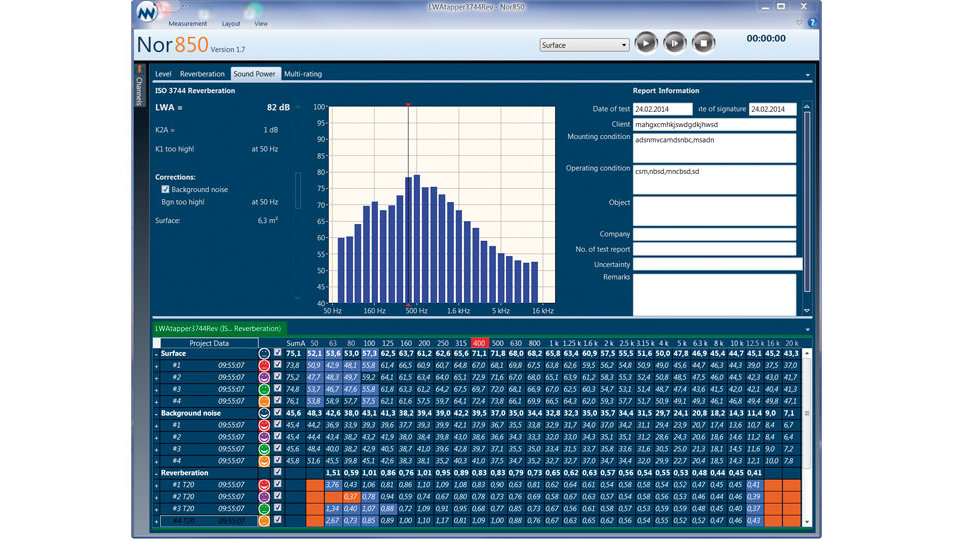Viewport: 960px width, 540px height.
Task: Uncheck the Surface group row checkbox
Action: [x=278, y=353]
